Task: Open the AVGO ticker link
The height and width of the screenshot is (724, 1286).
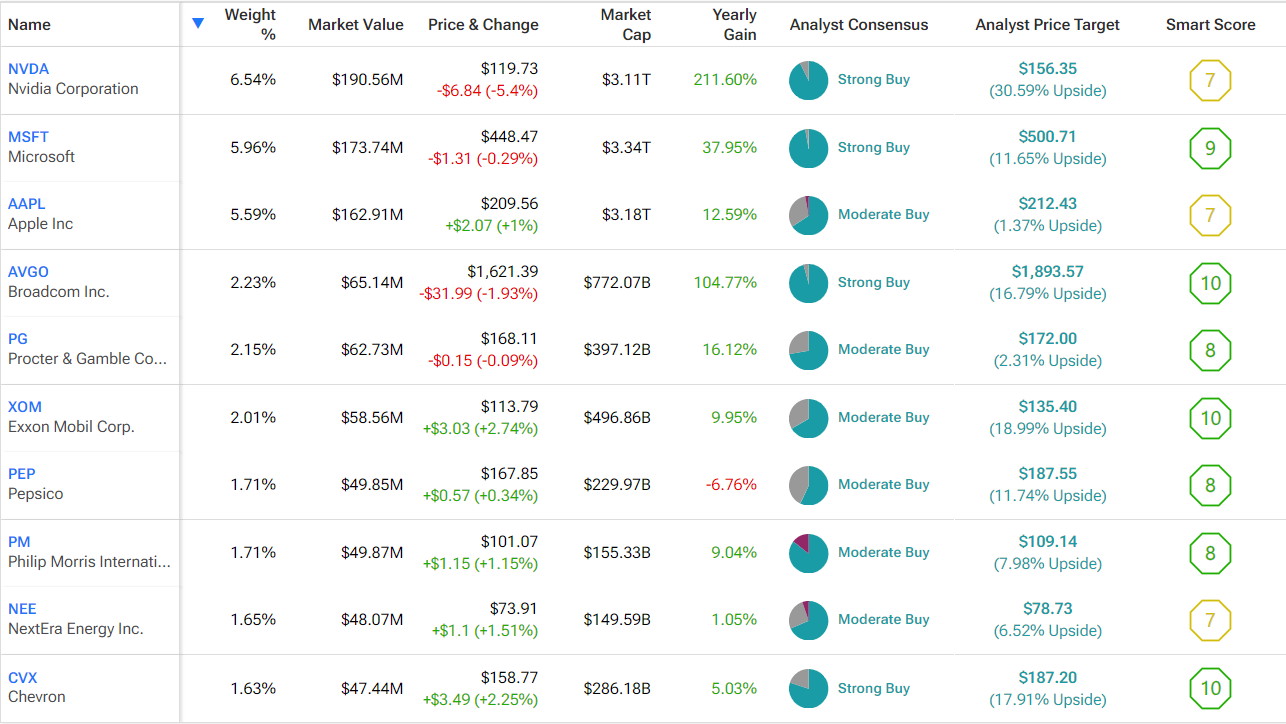Action: click(x=28, y=272)
